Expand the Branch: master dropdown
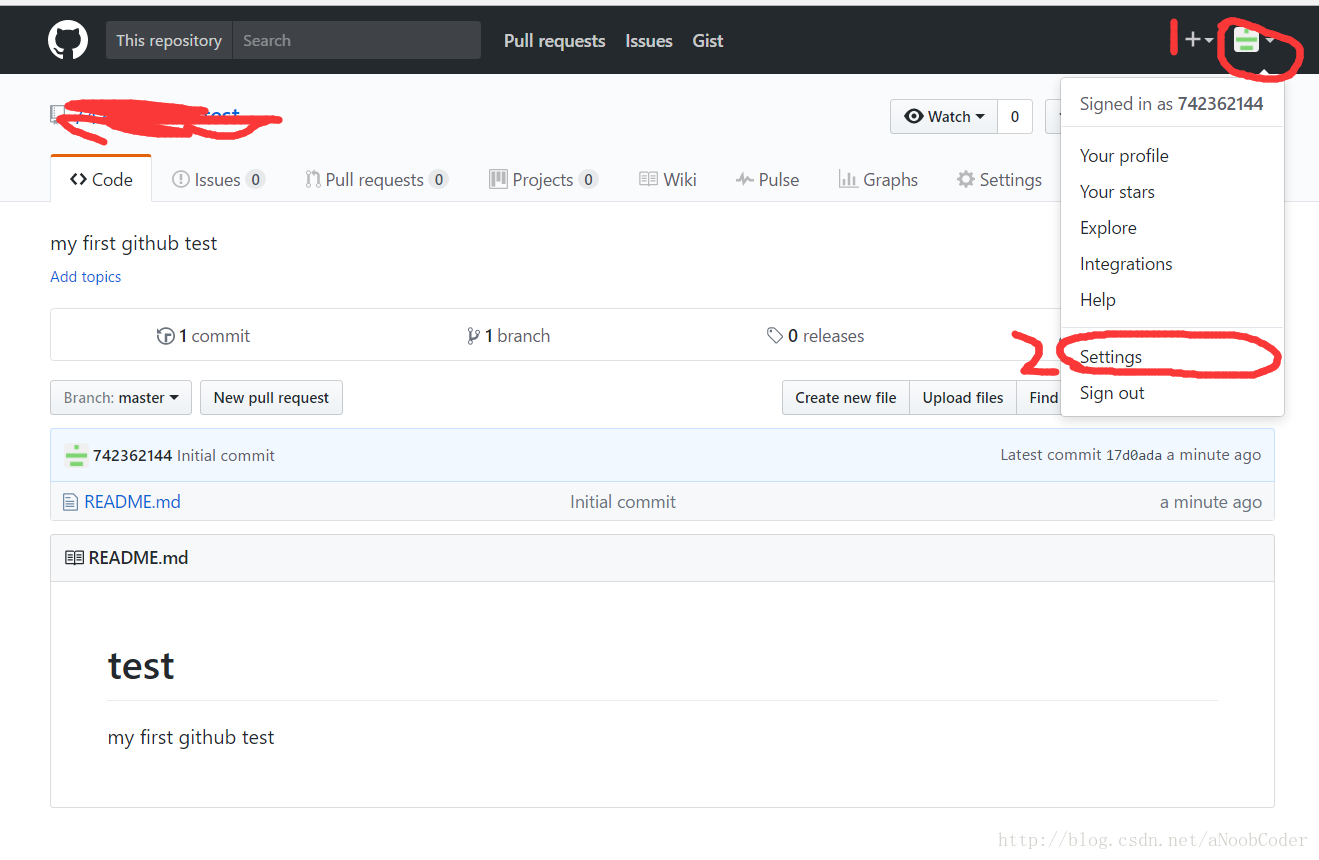1319x860 pixels. click(x=121, y=398)
